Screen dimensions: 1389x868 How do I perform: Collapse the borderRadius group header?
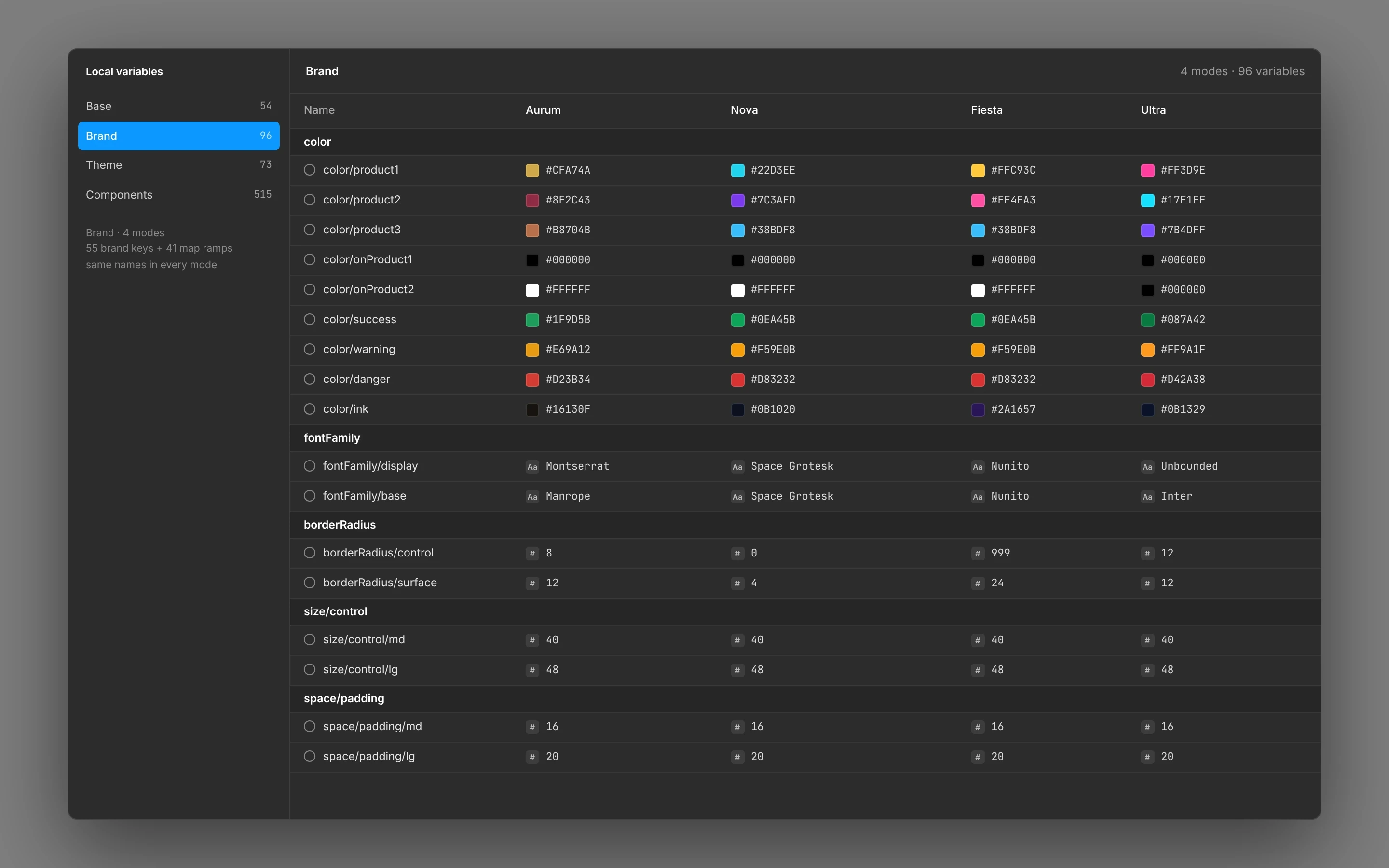[804, 525]
